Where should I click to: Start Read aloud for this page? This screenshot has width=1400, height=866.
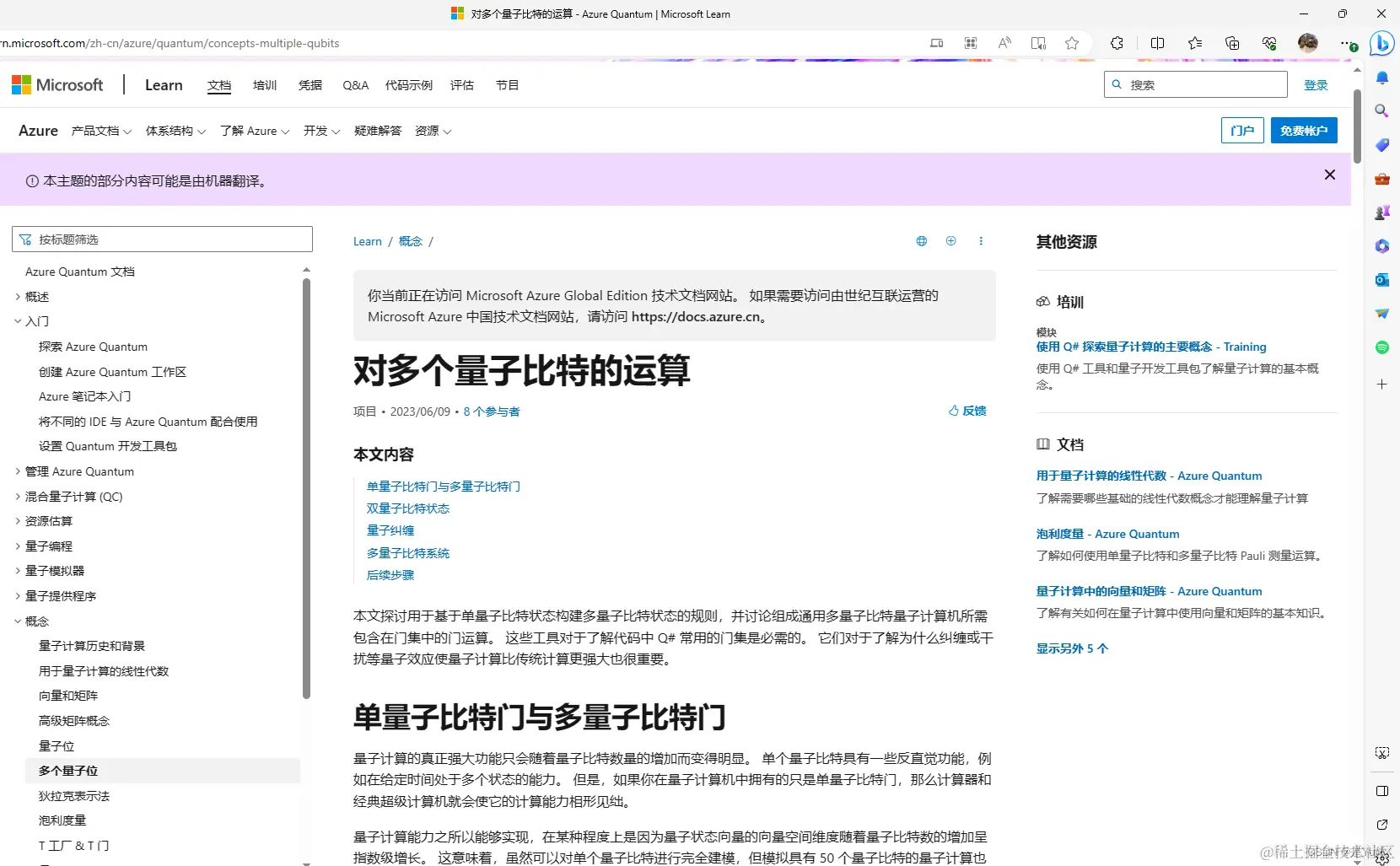pos(1004,43)
